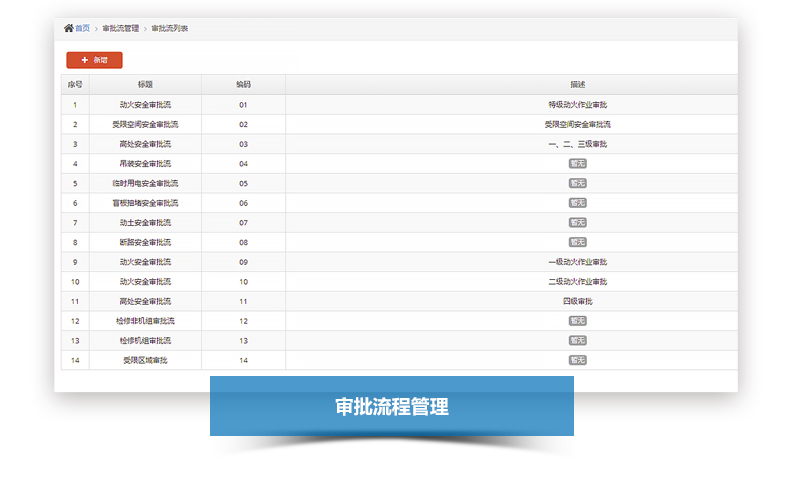Go to 审批流管理 in the breadcrumb
The width and height of the screenshot is (790, 488).
tap(121, 29)
